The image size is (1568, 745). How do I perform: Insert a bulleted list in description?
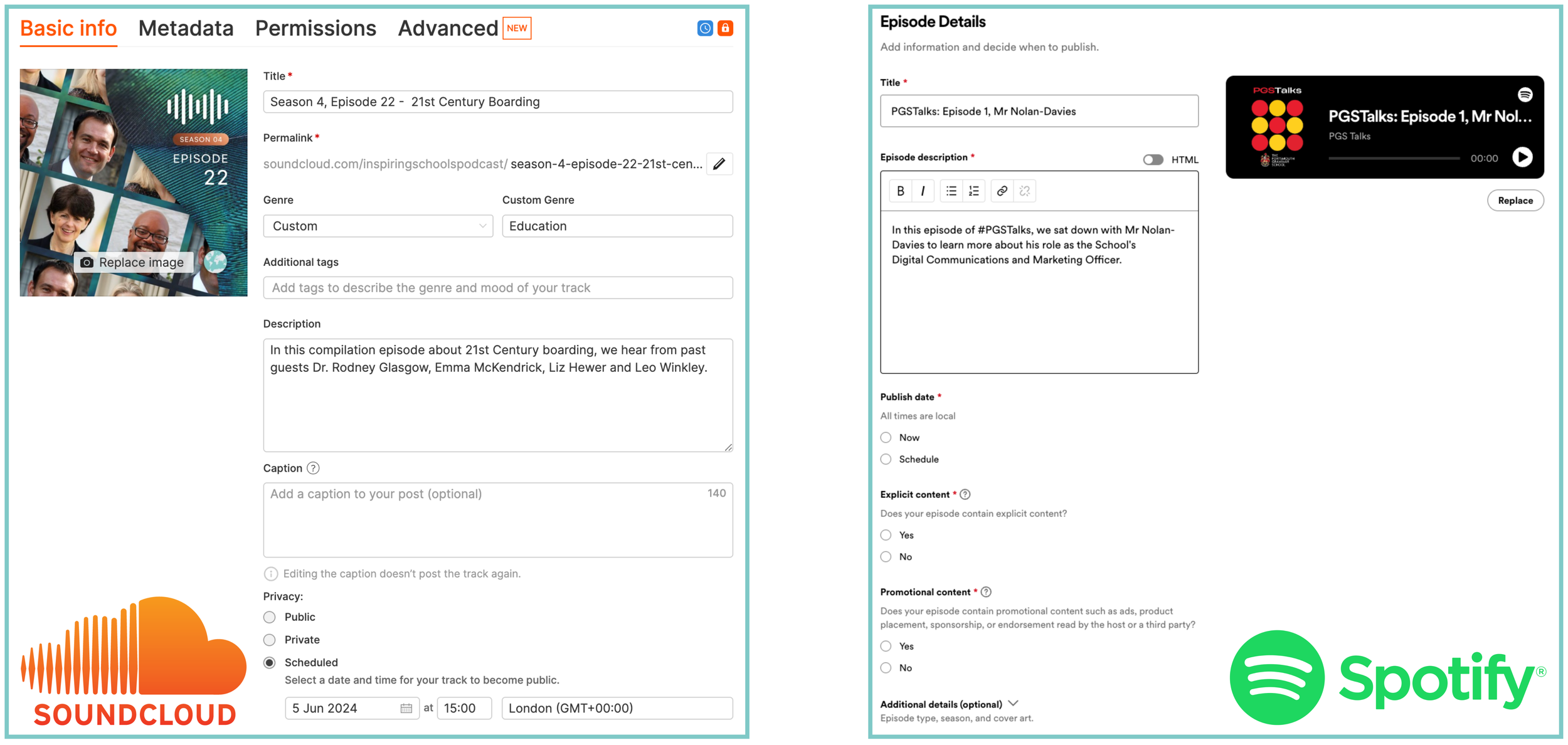[x=951, y=191]
